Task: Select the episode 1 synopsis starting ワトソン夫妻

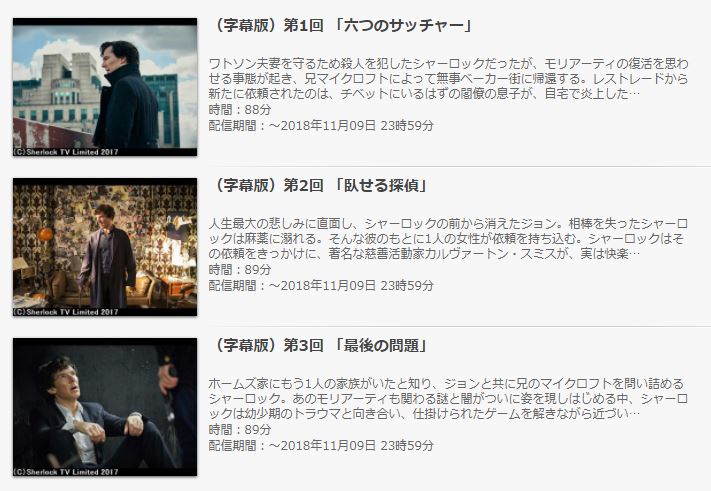Action: tap(448, 78)
